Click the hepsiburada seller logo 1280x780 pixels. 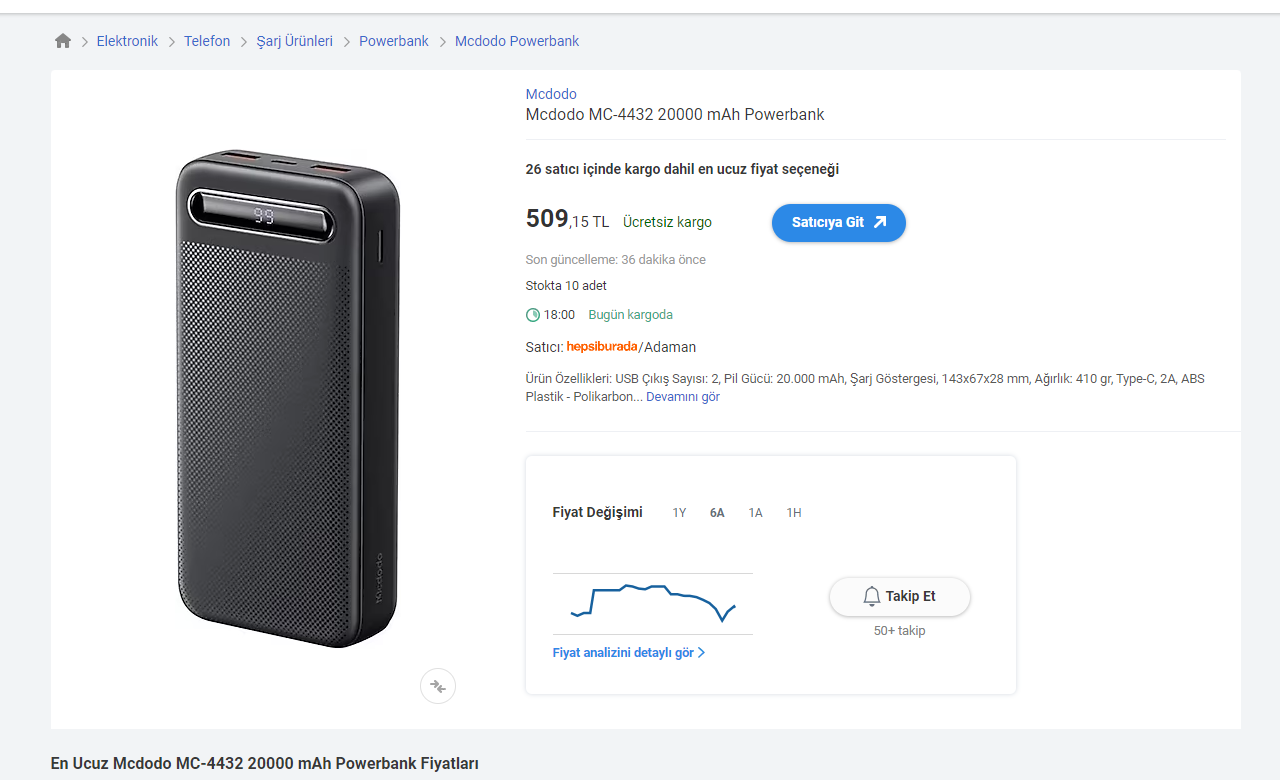tap(601, 347)
